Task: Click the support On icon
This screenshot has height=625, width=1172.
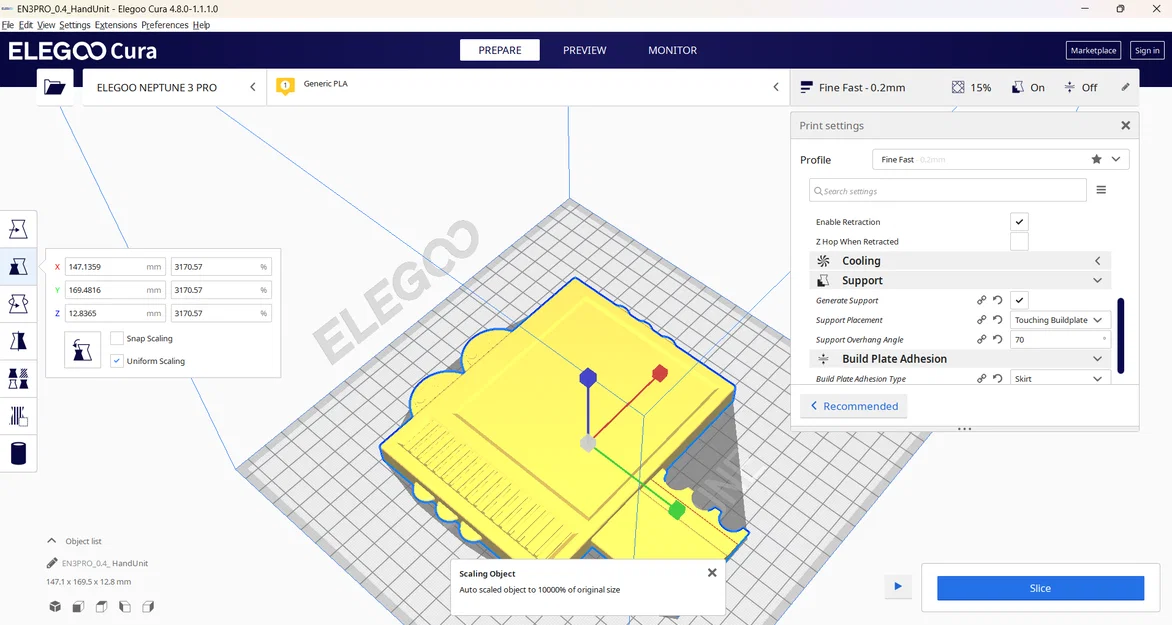Action: coord(1017,87)
